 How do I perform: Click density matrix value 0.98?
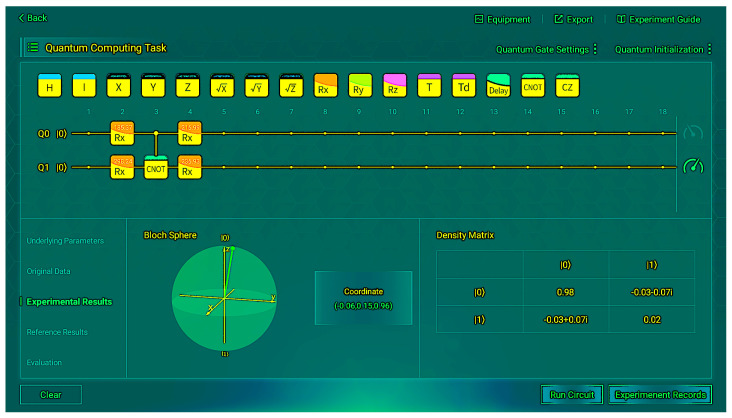pos(565,292)
